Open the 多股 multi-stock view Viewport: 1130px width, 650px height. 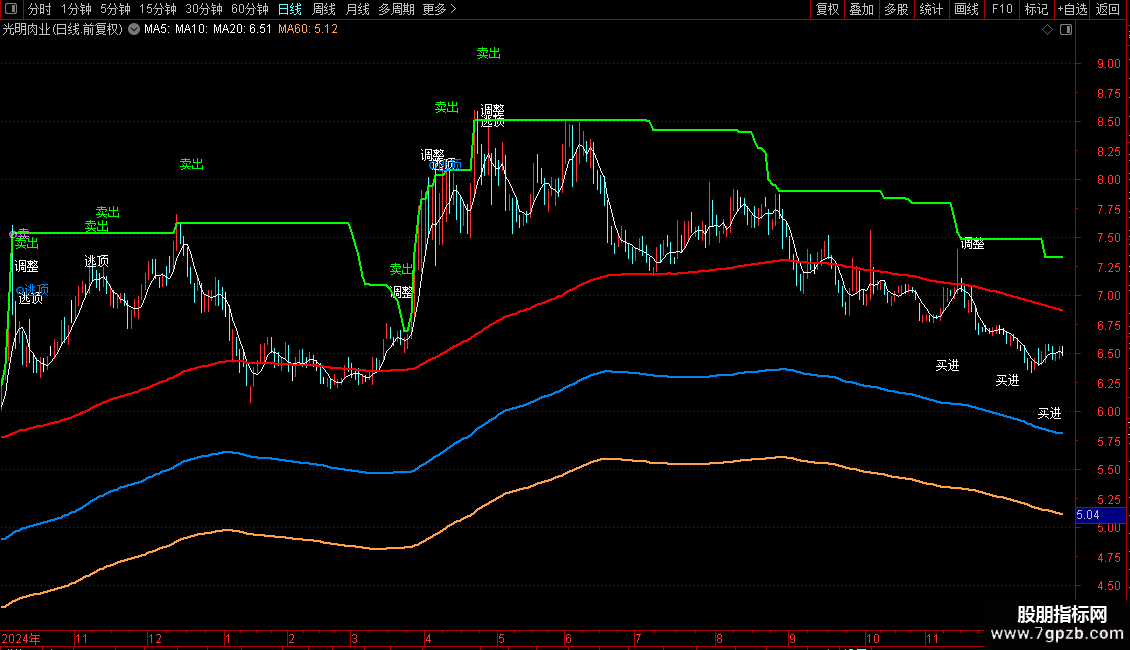tap(896, 9)
